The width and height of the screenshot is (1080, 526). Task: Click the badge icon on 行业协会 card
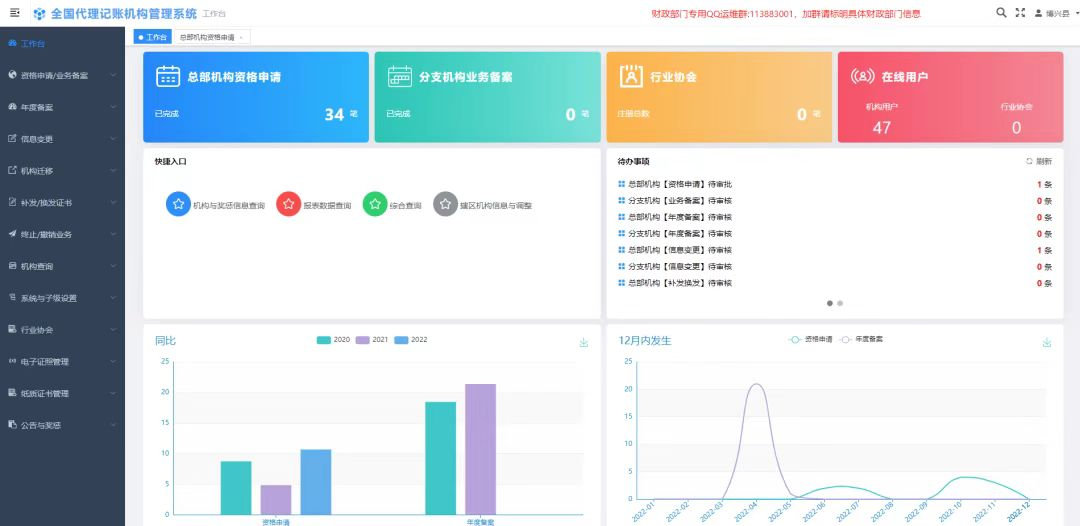[x=631, y=76]
